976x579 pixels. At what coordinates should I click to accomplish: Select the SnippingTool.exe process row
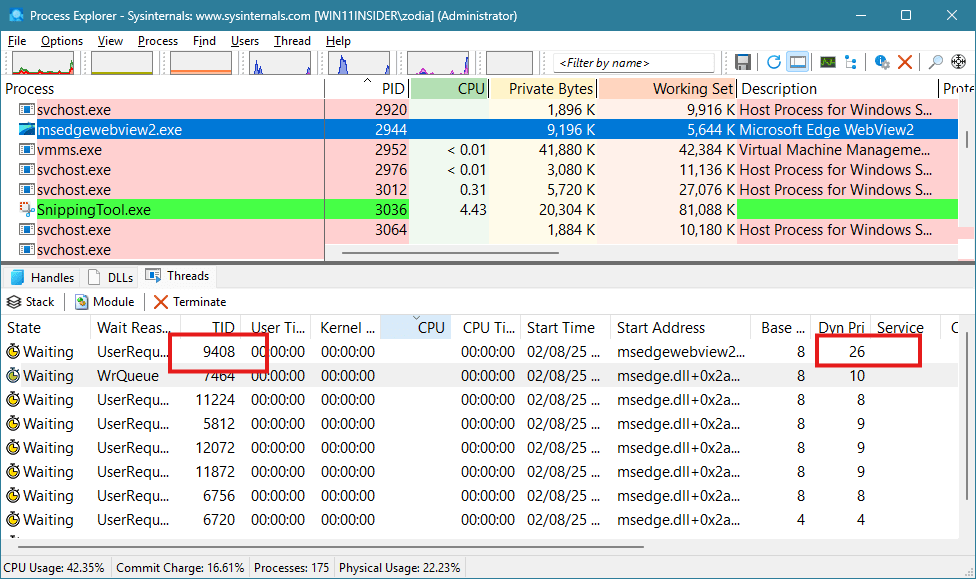[93, 210]
